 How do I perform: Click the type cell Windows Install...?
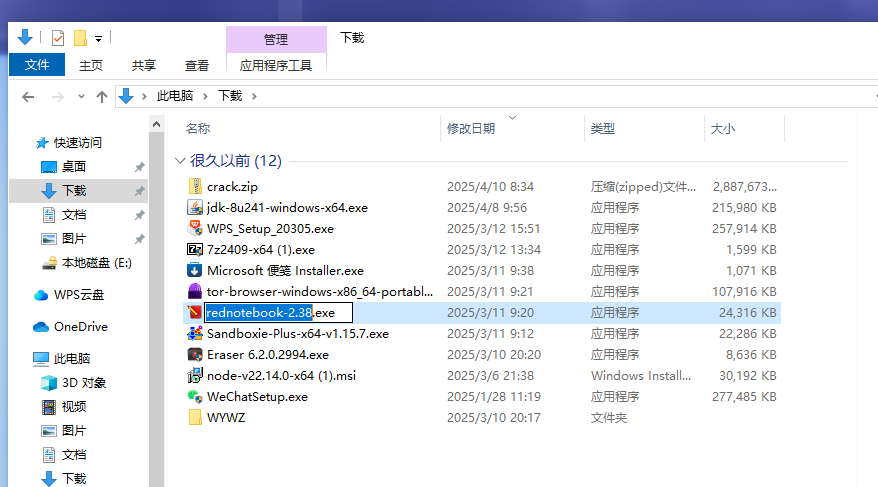641,376
